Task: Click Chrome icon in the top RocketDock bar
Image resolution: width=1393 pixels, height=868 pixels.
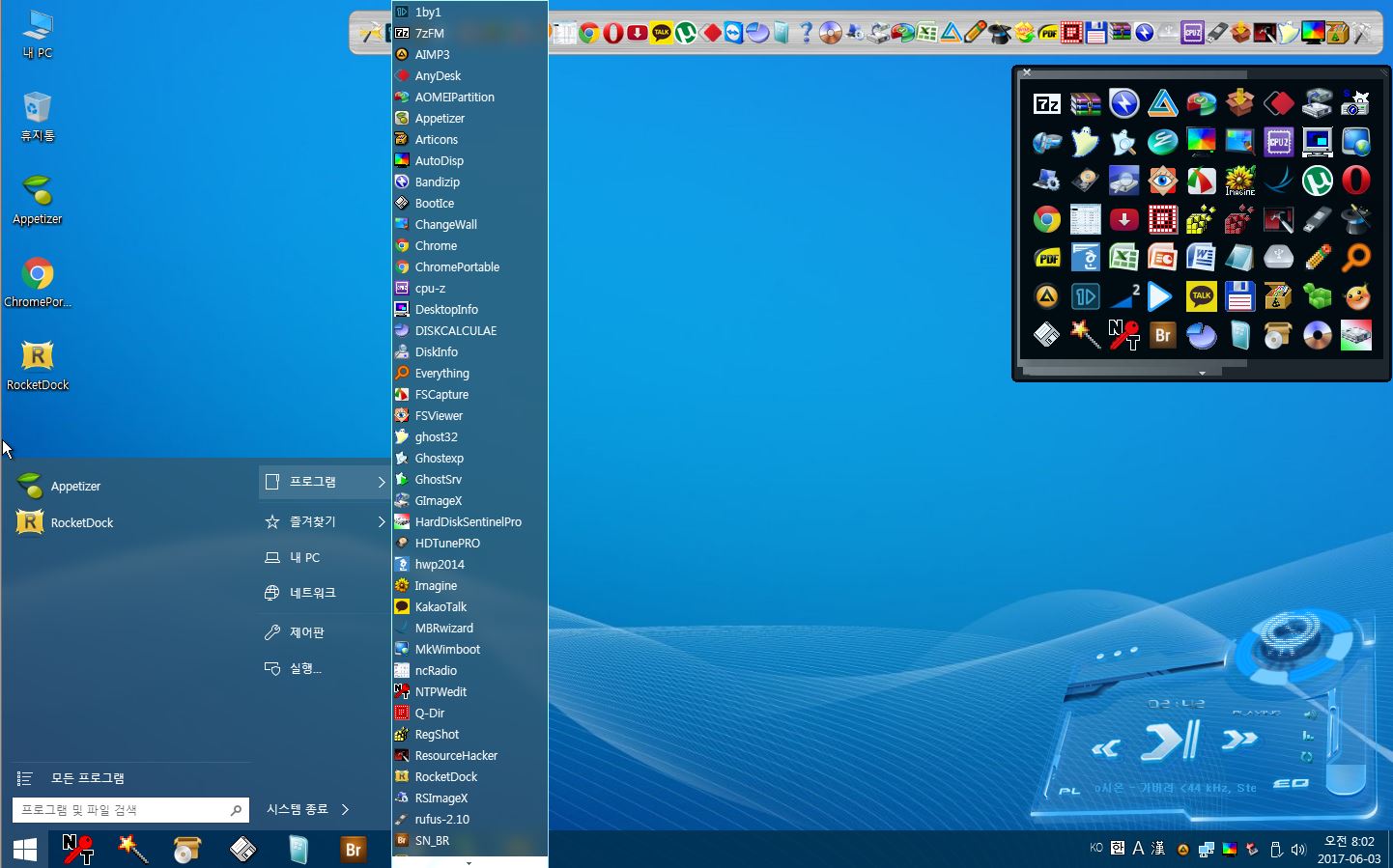Action: click(x=589, y=34)
